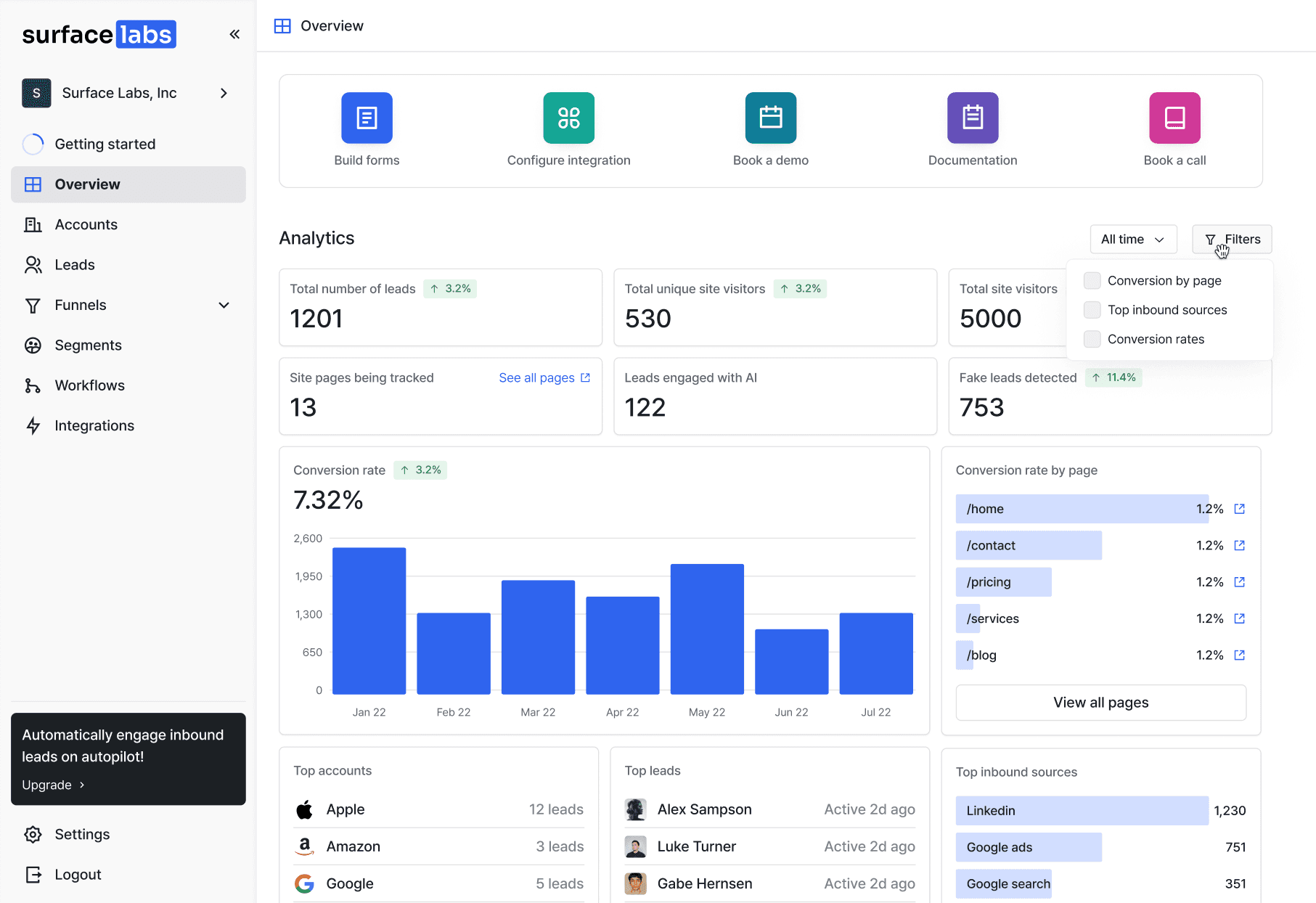The width and height of the screenshot is (1316, 903).
Task: Click the Jun 22 bar in chart
Action: click(791, 662)
